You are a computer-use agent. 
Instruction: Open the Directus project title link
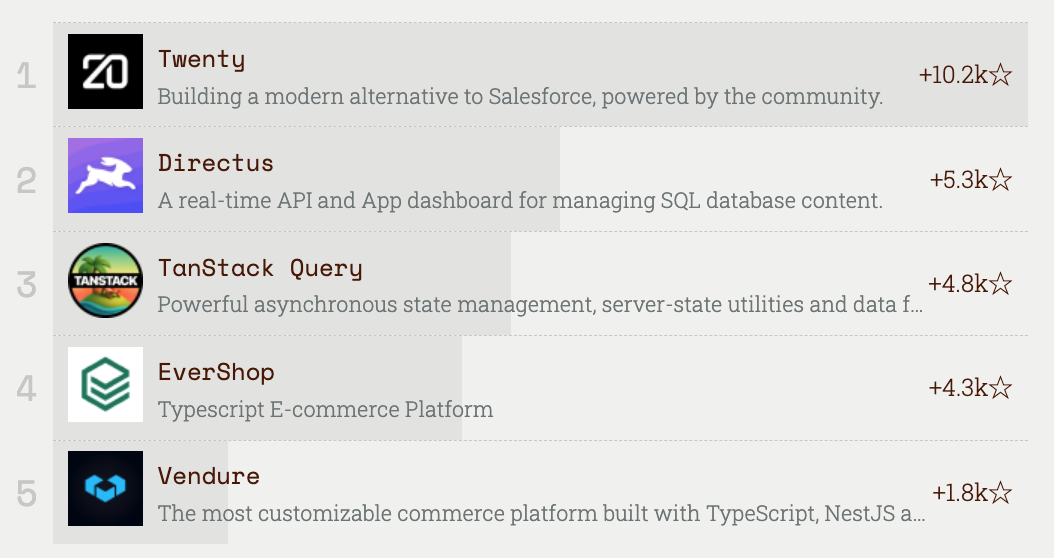(x=215, y=163)
